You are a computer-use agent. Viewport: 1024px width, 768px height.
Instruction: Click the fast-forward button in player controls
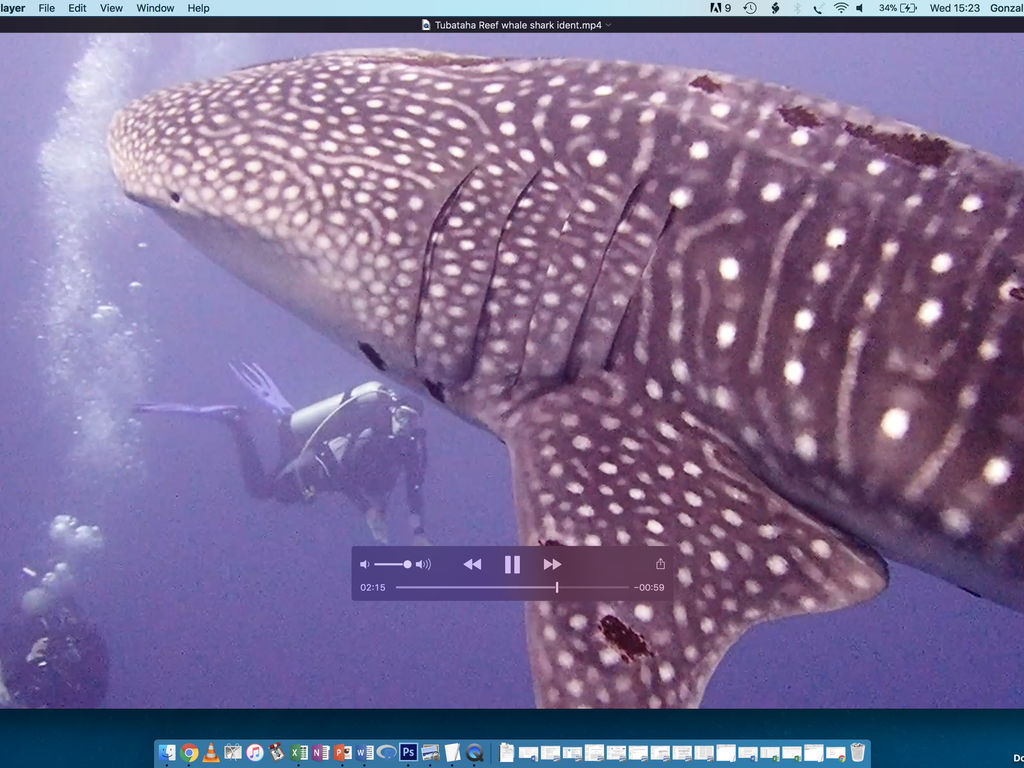coord(552,565)
